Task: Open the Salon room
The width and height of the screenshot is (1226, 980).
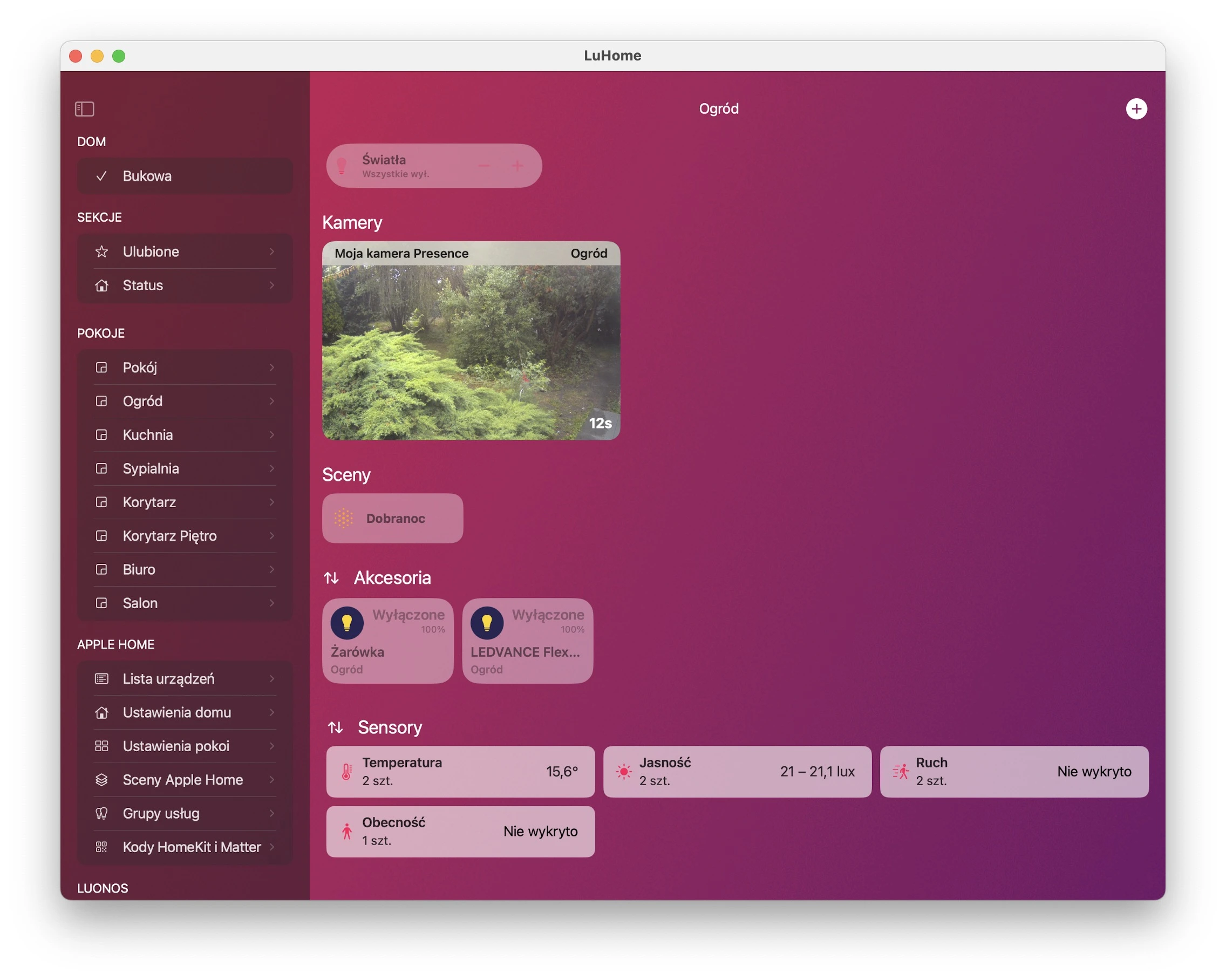Action: 185,603
